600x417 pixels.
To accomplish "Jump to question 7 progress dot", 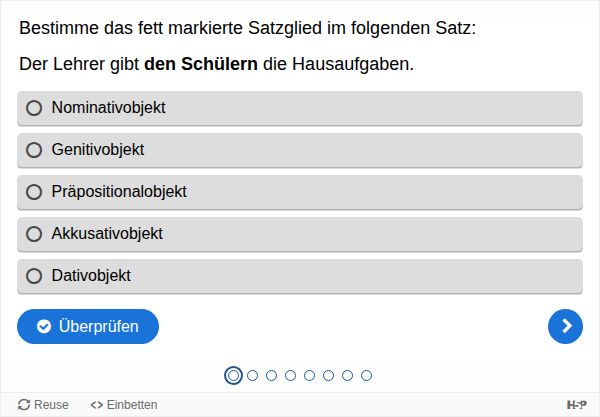I will pos(347,375).
